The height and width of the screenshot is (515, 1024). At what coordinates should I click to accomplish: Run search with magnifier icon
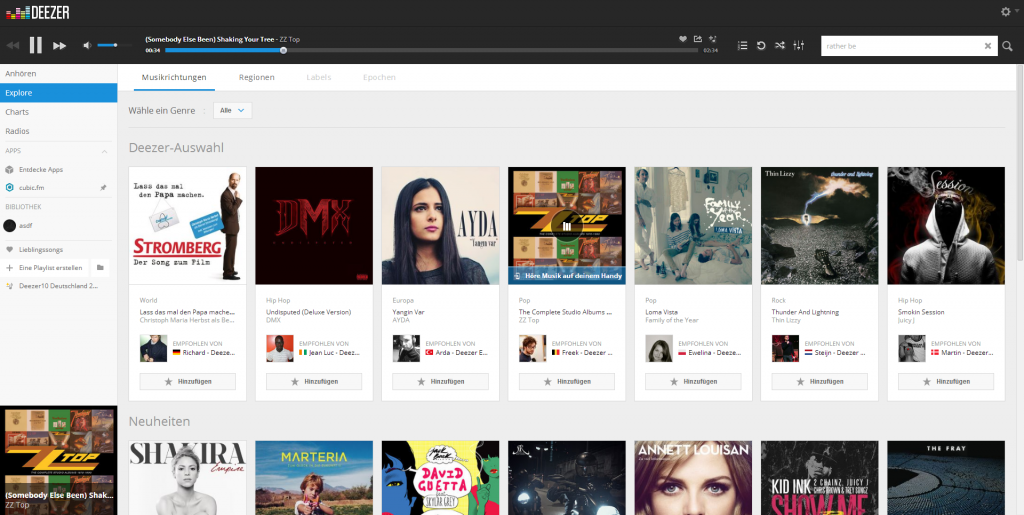(1008, 46)
